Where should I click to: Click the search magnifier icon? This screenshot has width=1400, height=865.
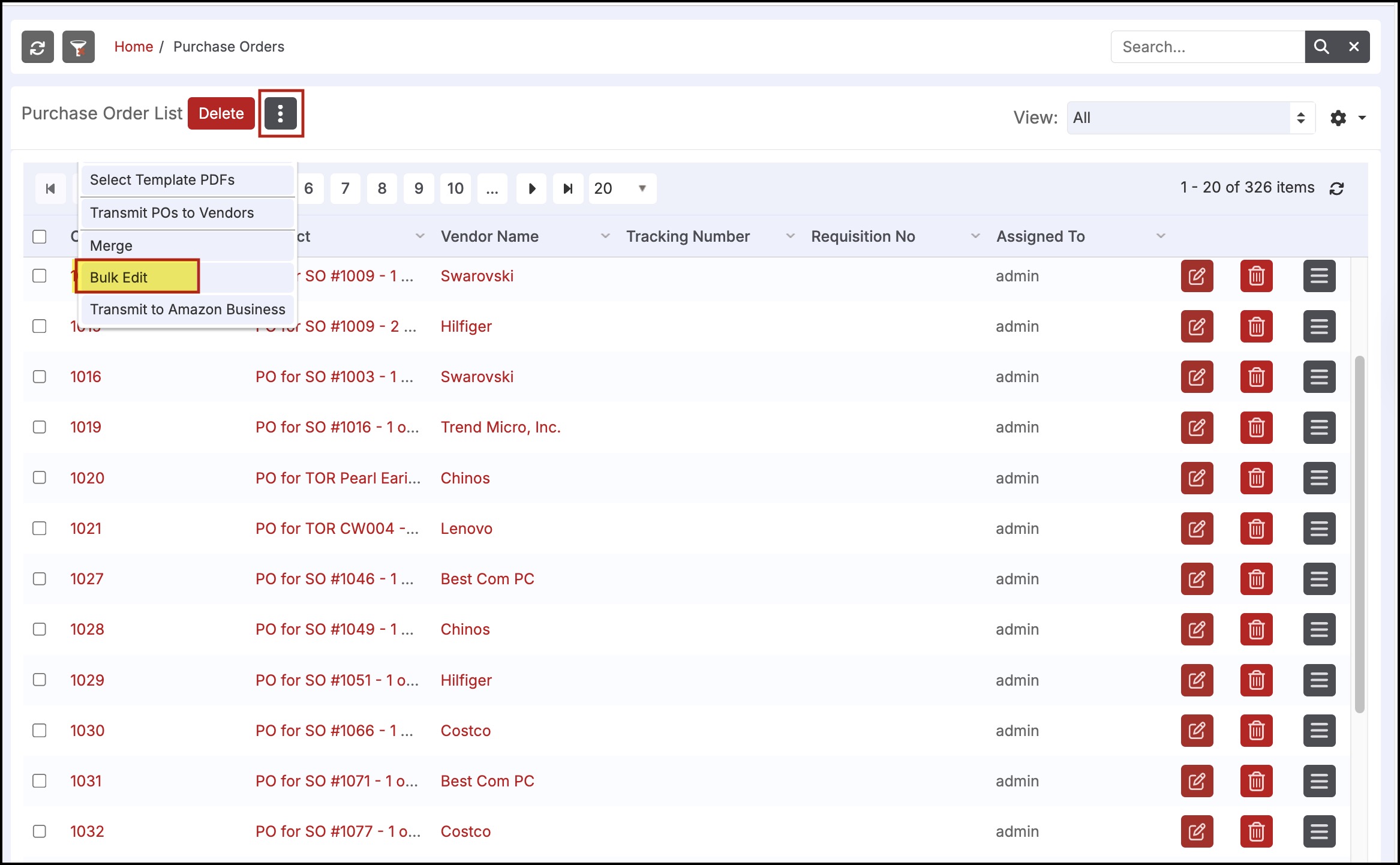[1321, 47]
